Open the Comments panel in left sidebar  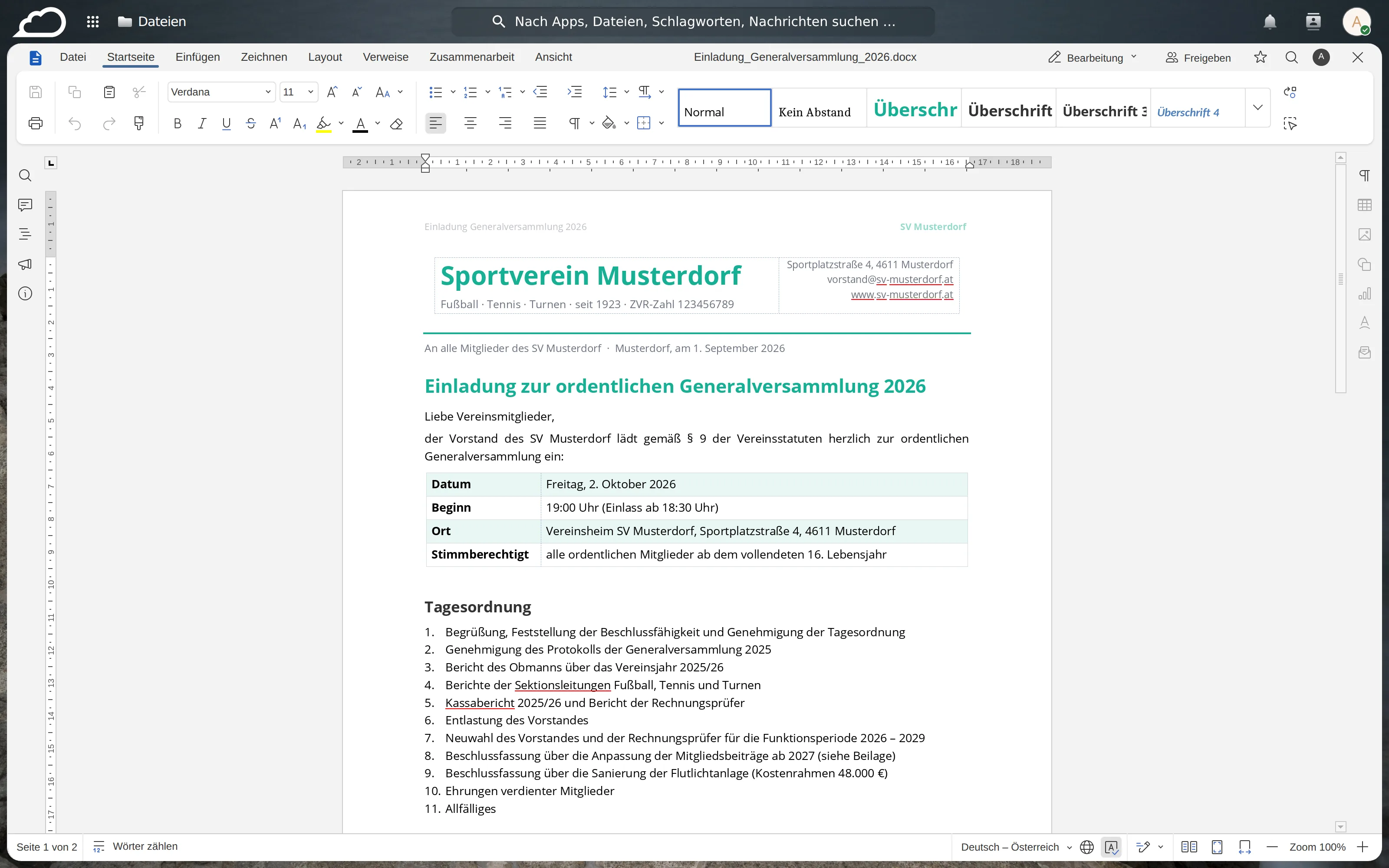pyautogui.click(x=25, y=205)
